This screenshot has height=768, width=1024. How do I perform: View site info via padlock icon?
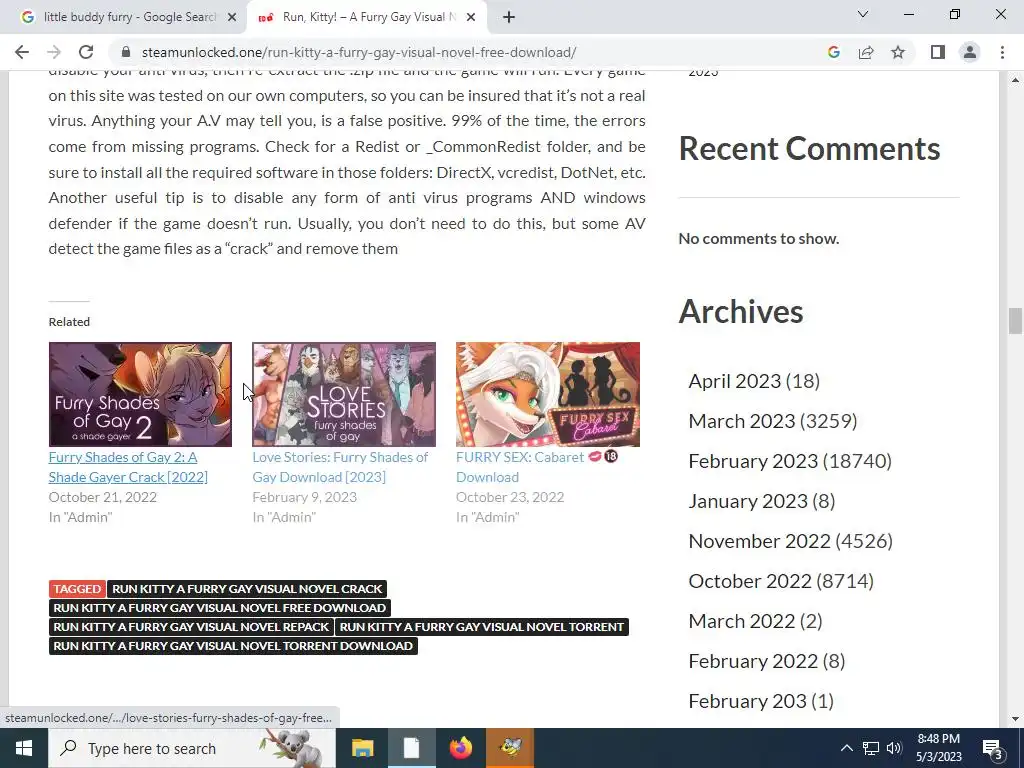coord(126,52)
